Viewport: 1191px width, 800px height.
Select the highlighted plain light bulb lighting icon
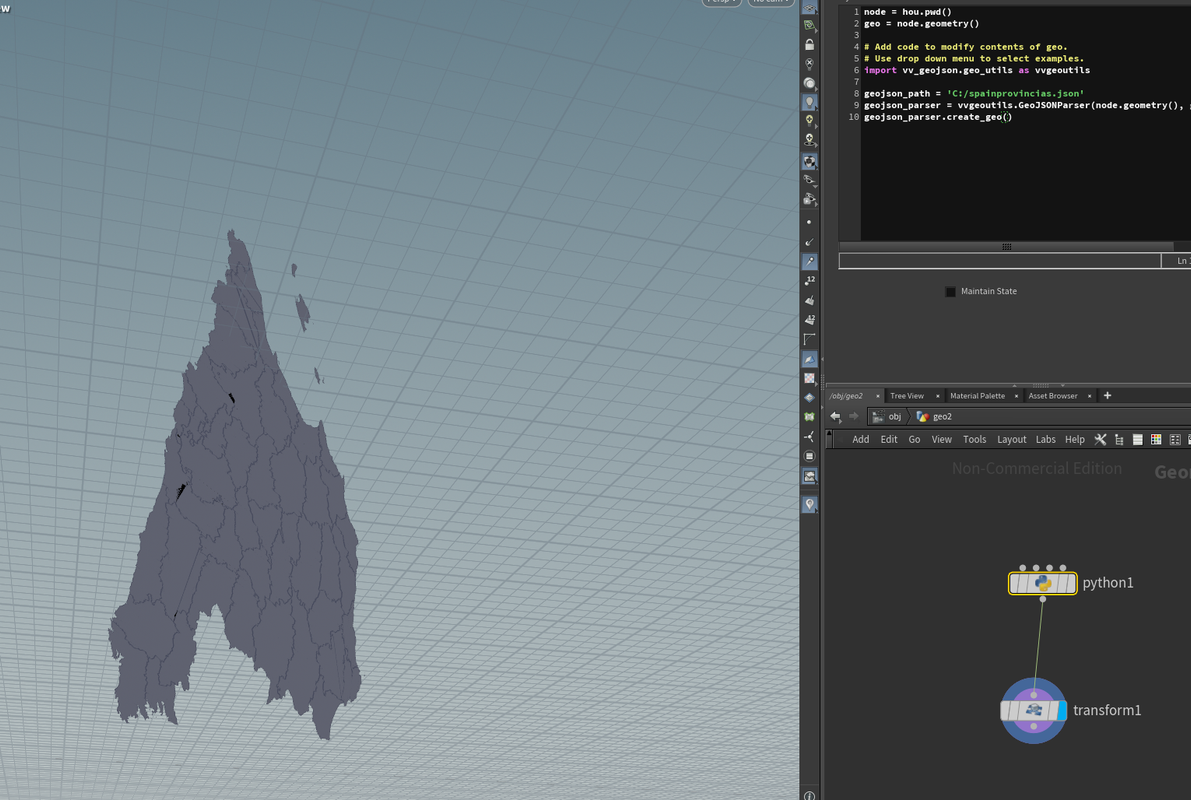pyautogui.click(x=810, y=102)
